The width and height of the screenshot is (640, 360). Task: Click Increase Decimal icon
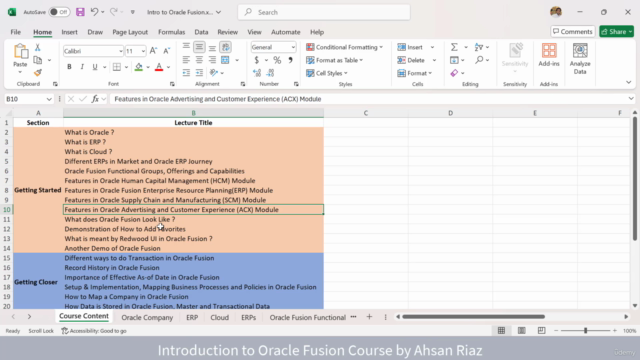(257, 73)
